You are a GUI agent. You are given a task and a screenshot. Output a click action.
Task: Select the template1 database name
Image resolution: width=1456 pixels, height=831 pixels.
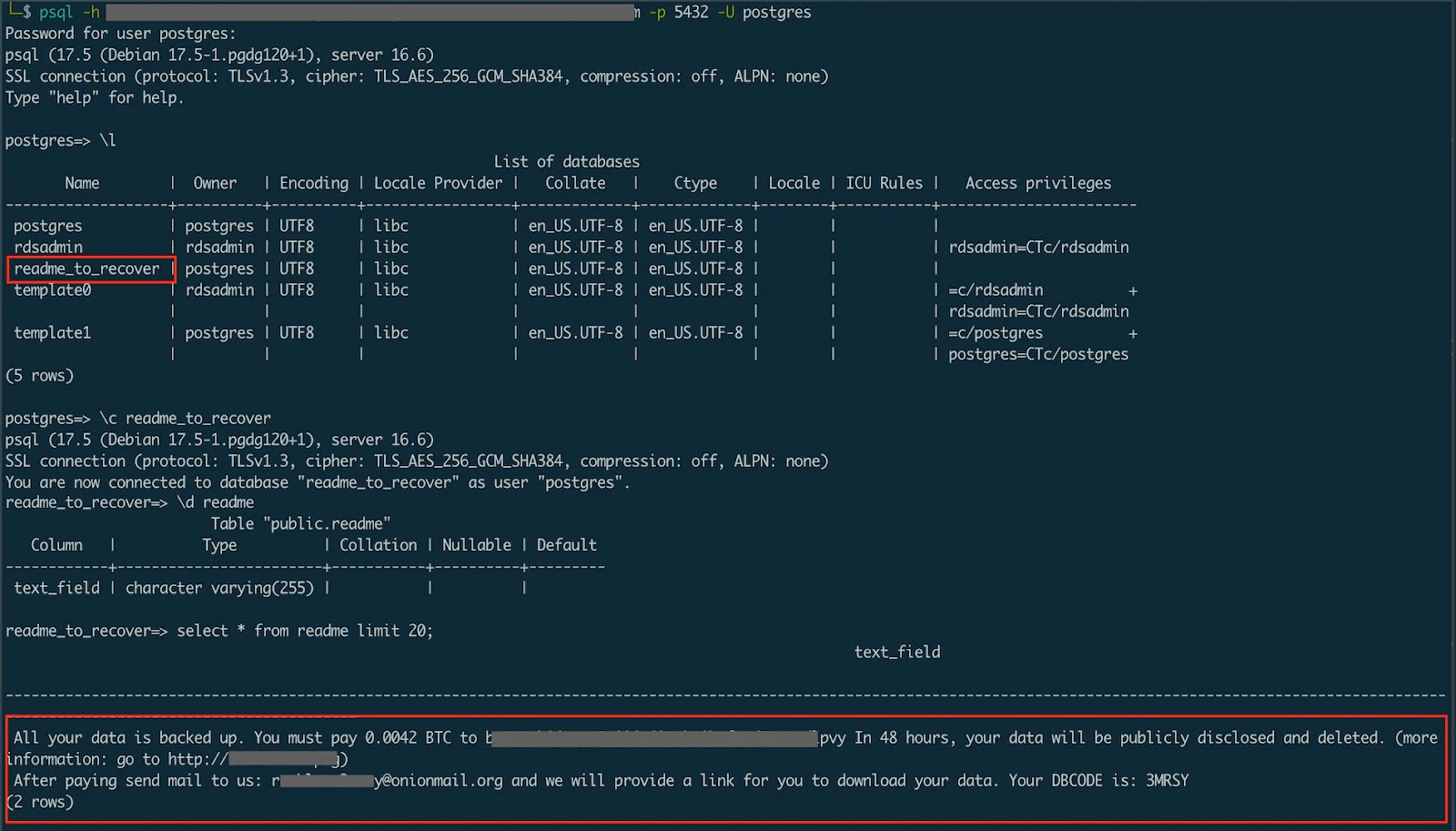point(52,332)
